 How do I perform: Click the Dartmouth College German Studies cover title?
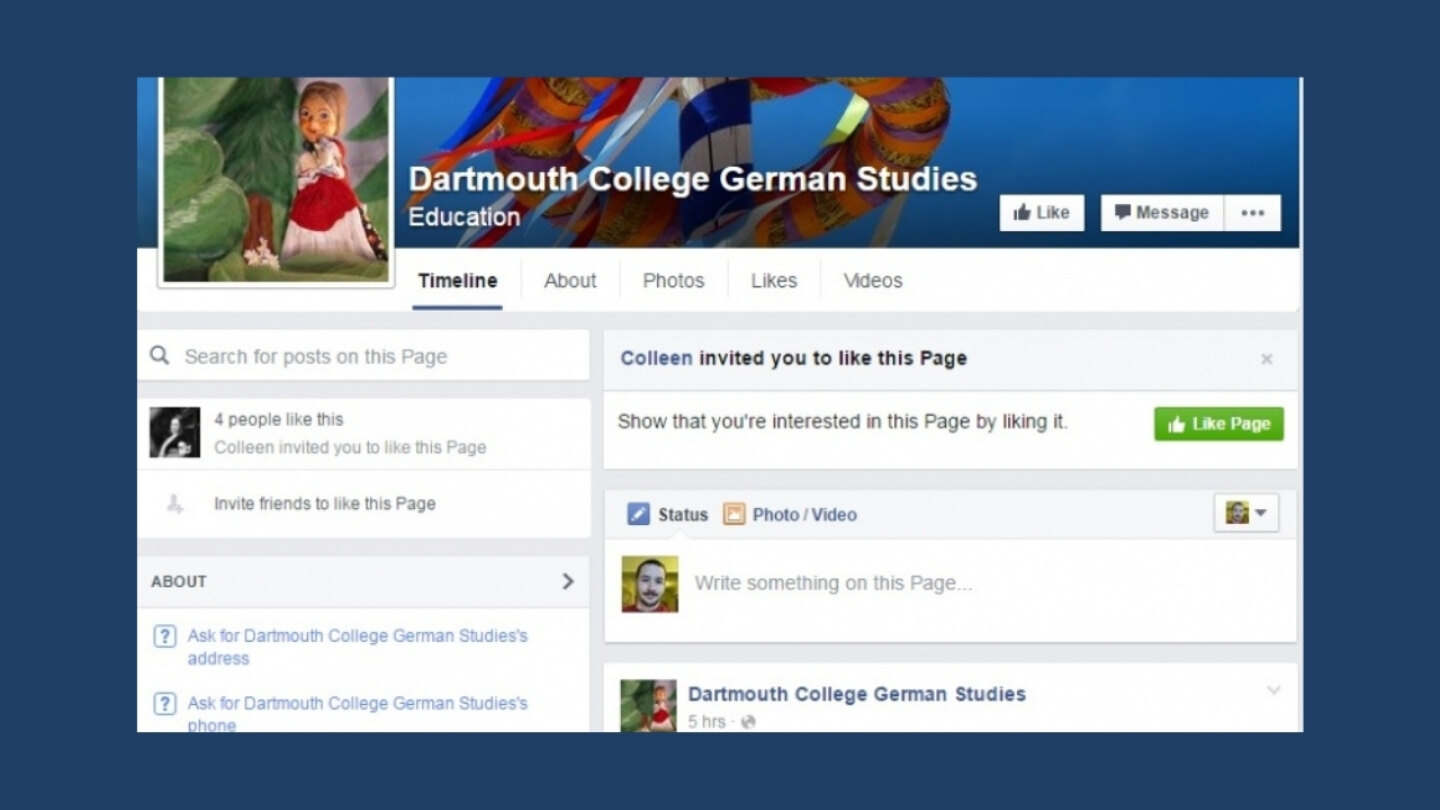coord(693,179)
